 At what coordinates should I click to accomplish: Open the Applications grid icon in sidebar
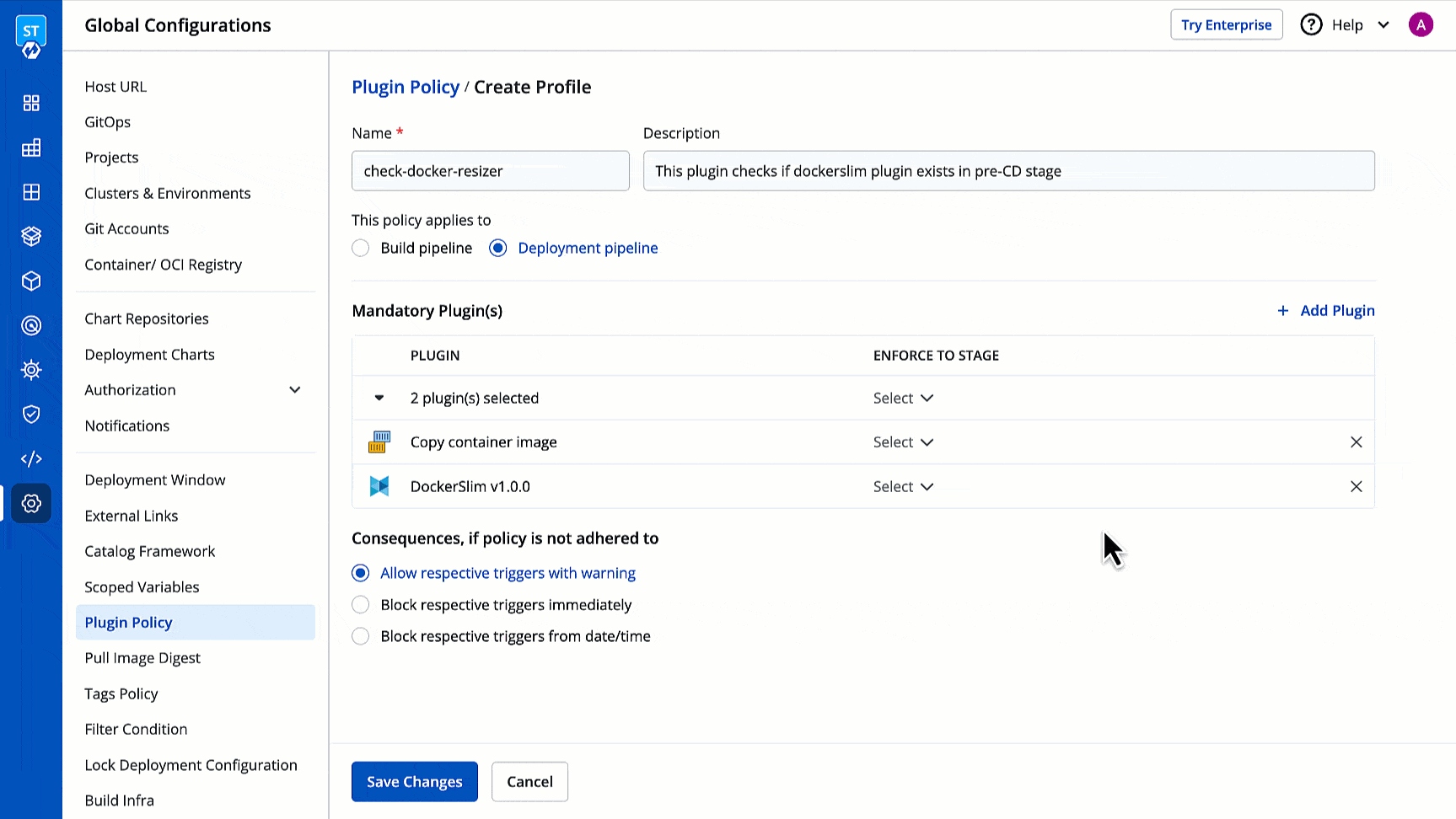tap(31, 103)
